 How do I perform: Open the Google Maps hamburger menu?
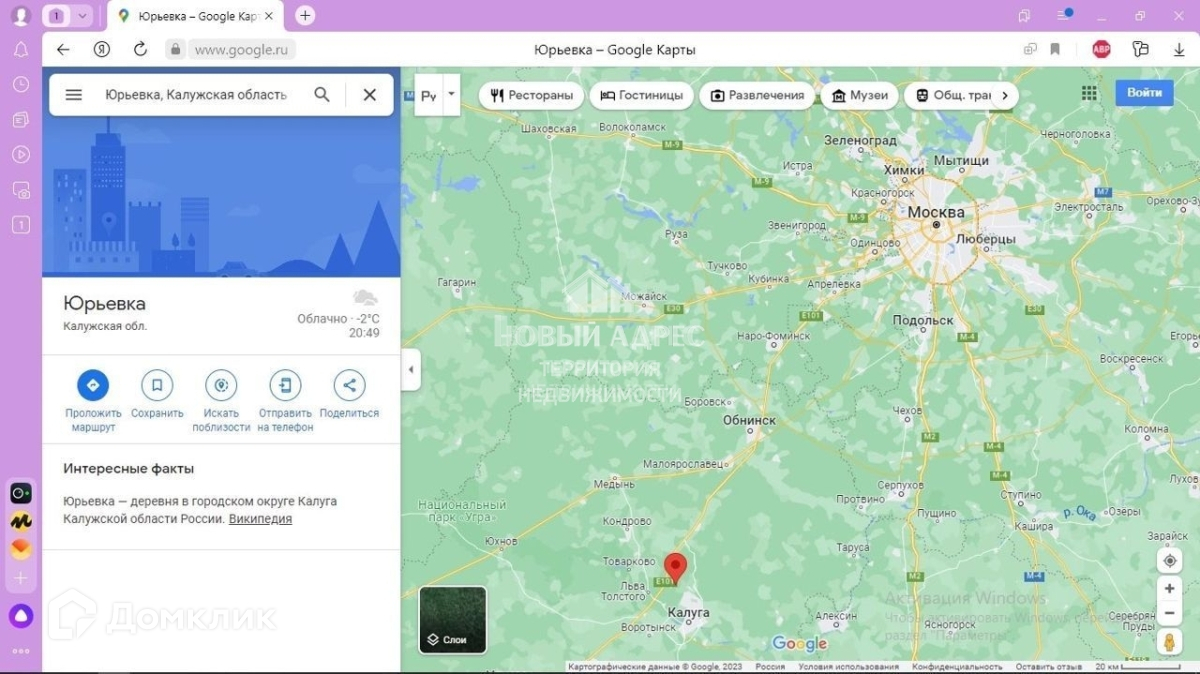pyautogui.click(x=73, y=95)
